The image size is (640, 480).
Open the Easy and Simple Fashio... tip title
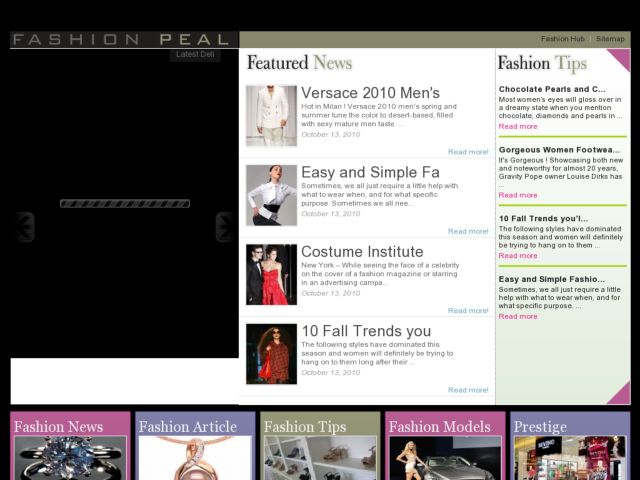click(551, 279)
